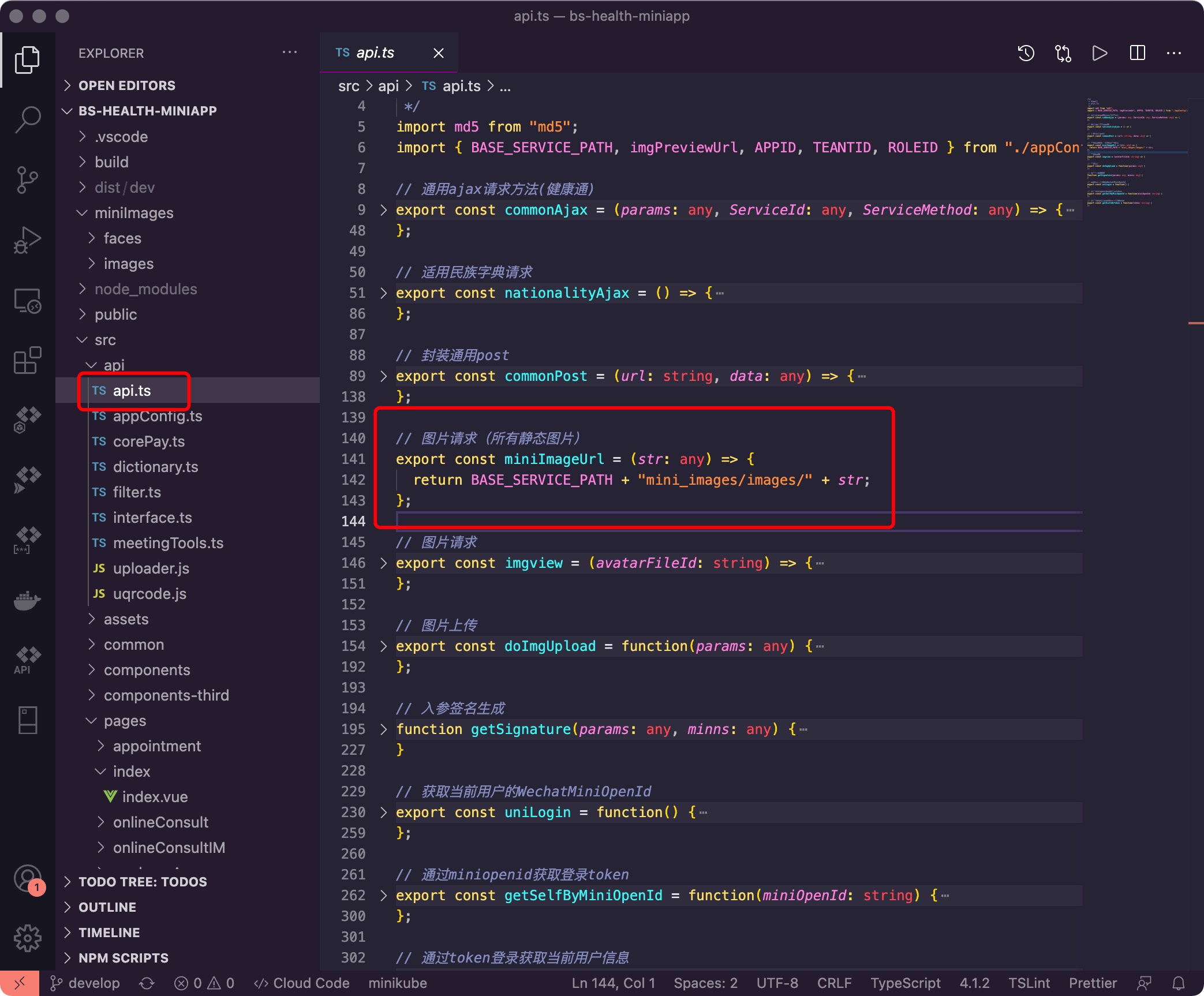Open the Remote Explorer icon
The image size is (1204, 996).
tap(27, 301)
